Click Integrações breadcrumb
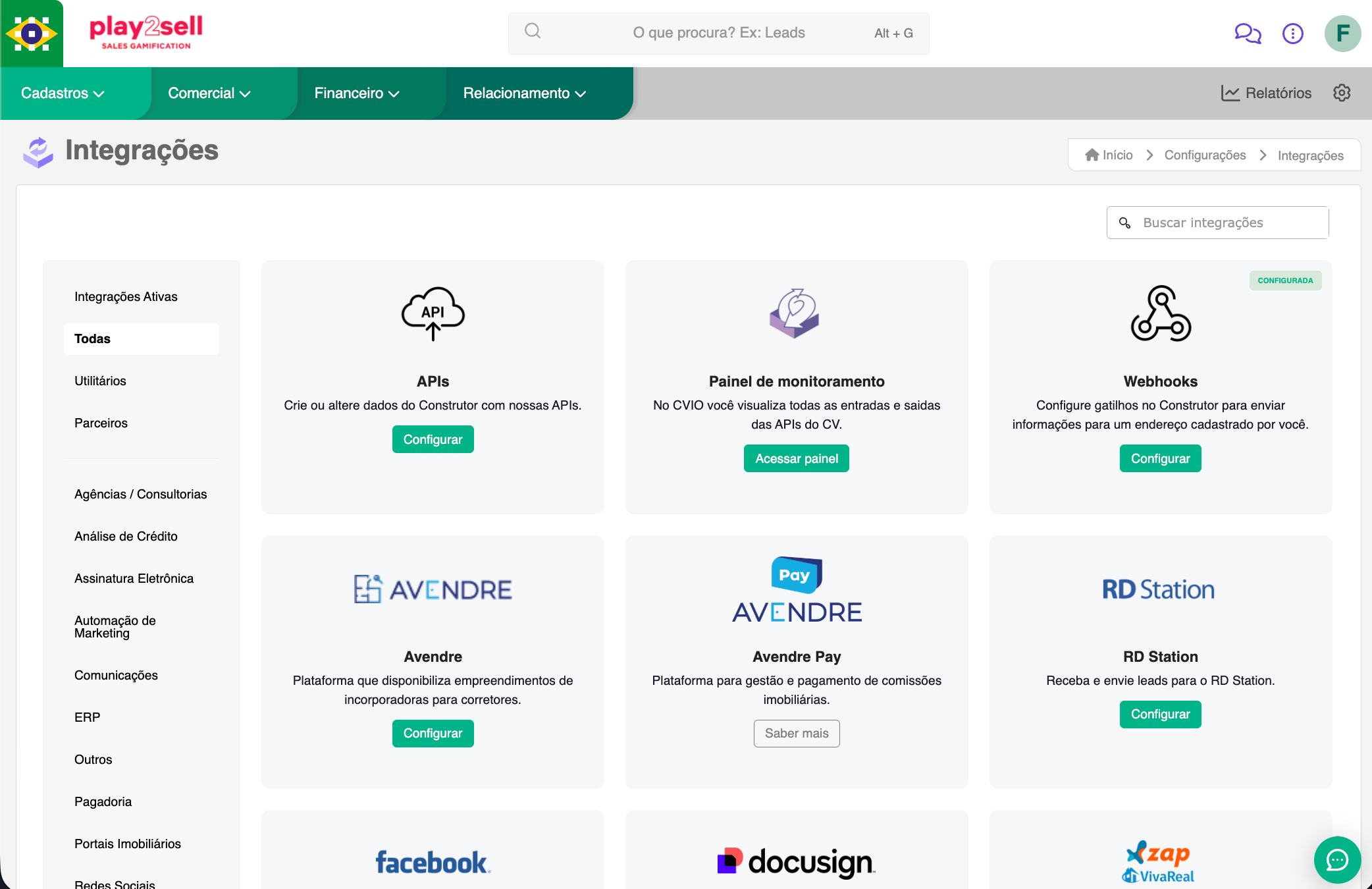The image size is (1372, 889). coord(1310,155)
